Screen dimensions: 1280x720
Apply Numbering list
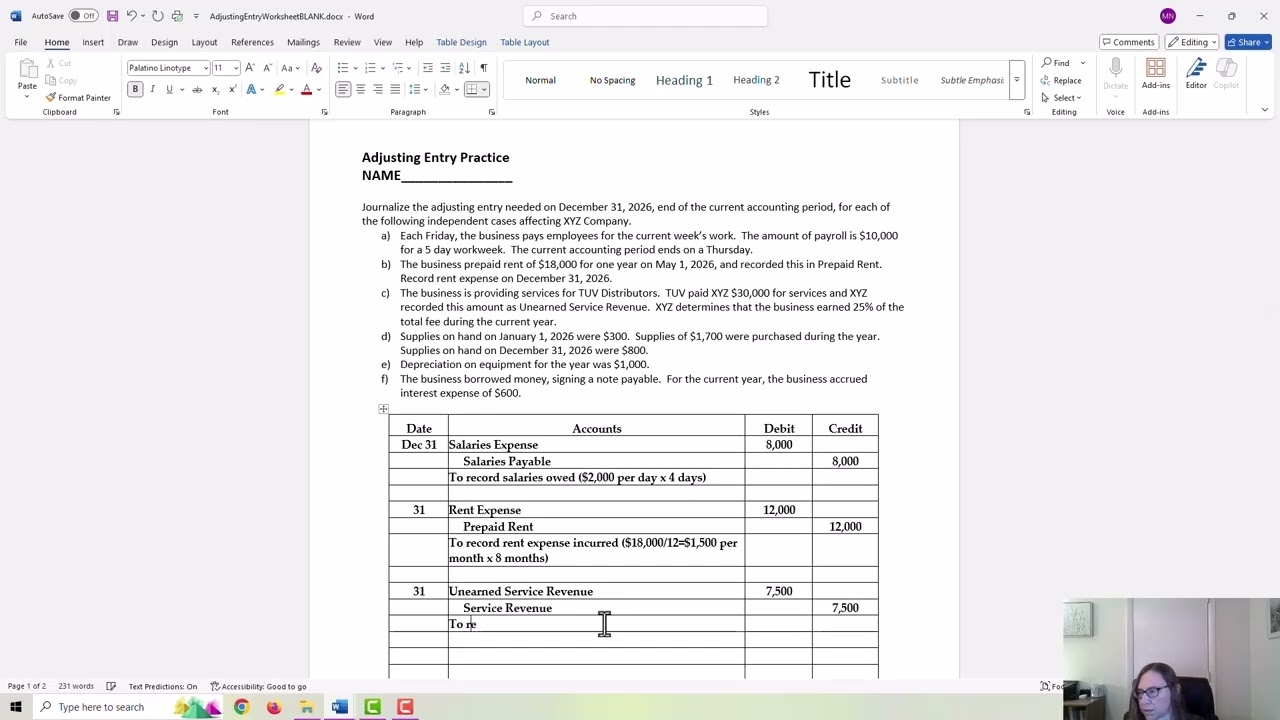tap(370, 67)
